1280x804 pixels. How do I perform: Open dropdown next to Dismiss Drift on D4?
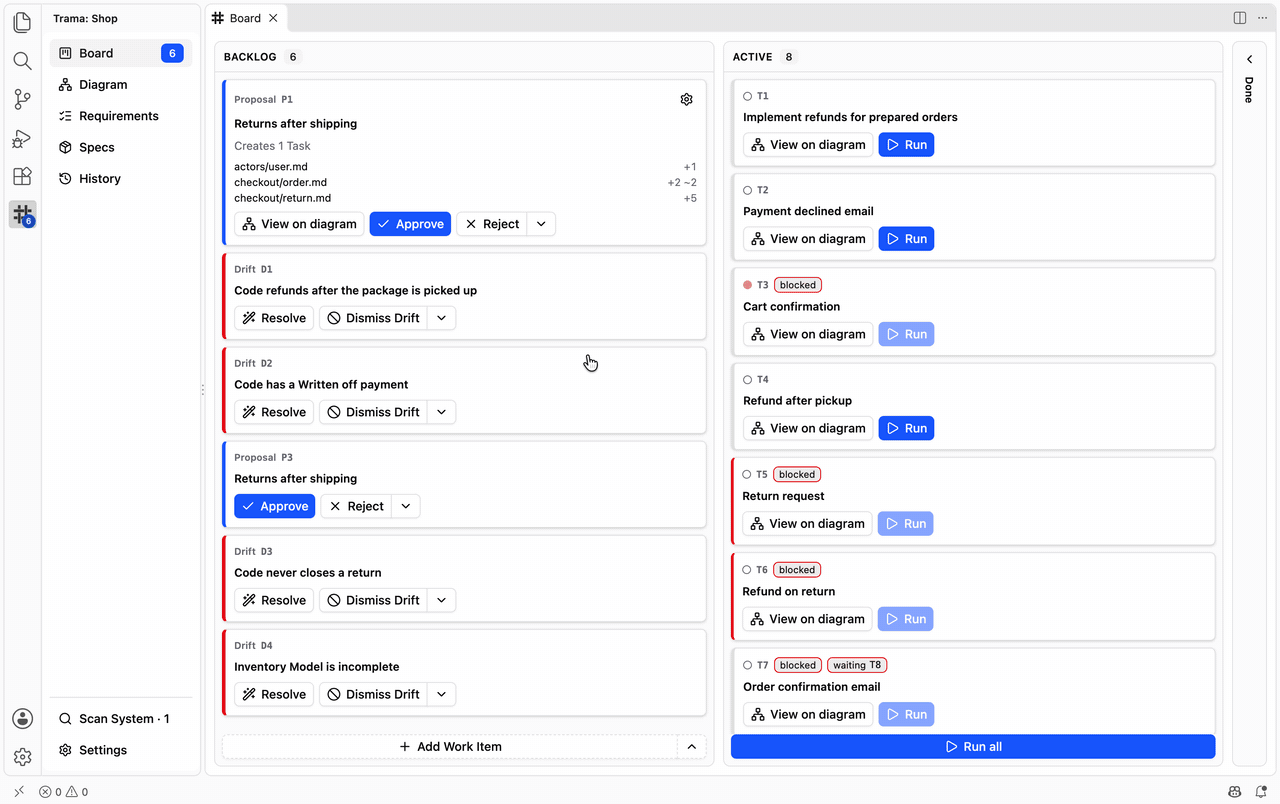coord(441,694)
